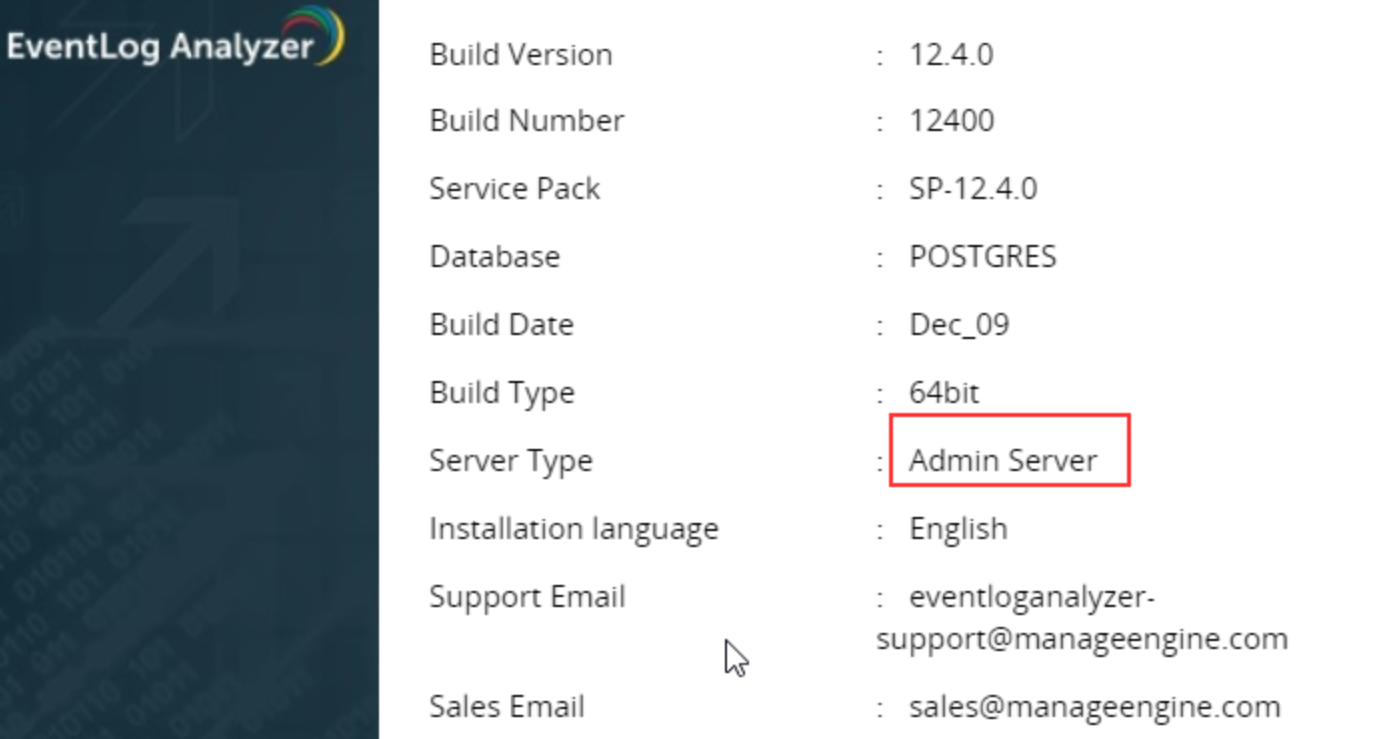Click the Build Date value Dec_09
The height and width of the screenshot is (739, 1385).
[x=959, y=325]
